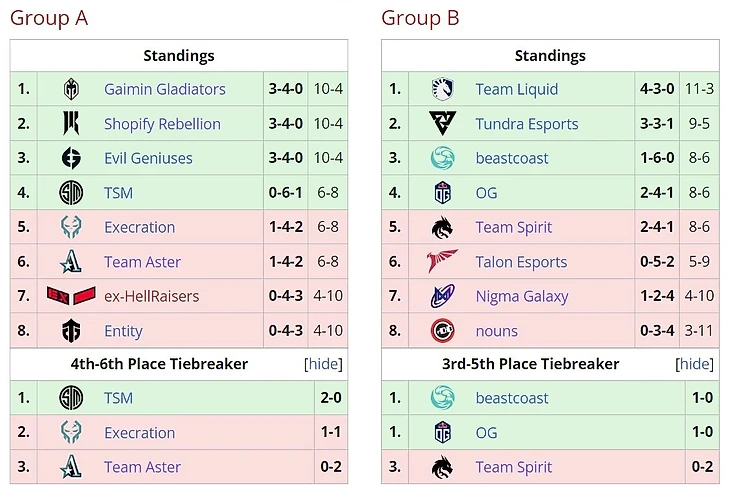Click the ex-HellRaisers red logo
Viewport: 730px width, 489px height.
point(71,296)
